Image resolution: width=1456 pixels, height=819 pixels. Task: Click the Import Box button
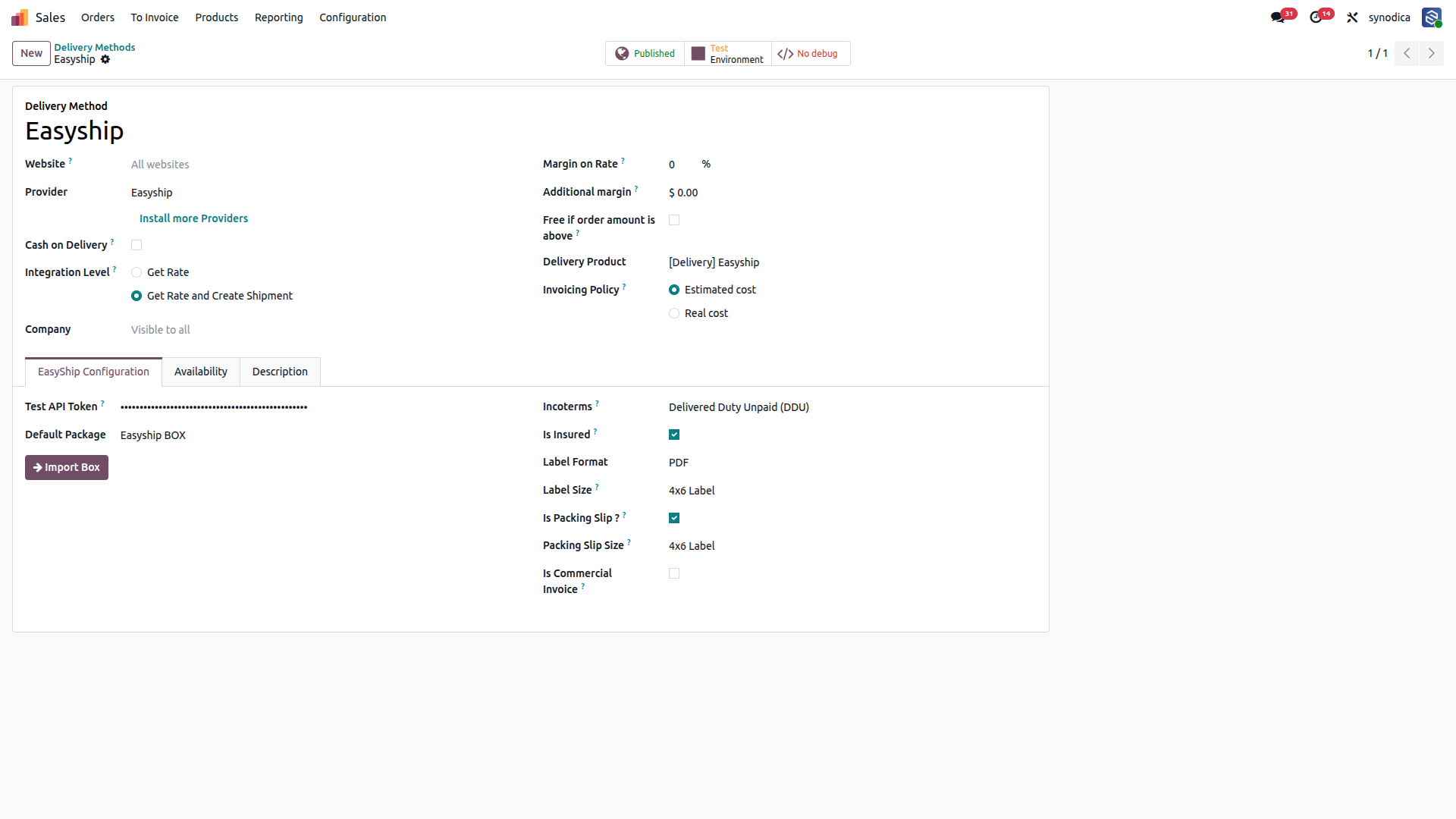[x=67, y=467]
